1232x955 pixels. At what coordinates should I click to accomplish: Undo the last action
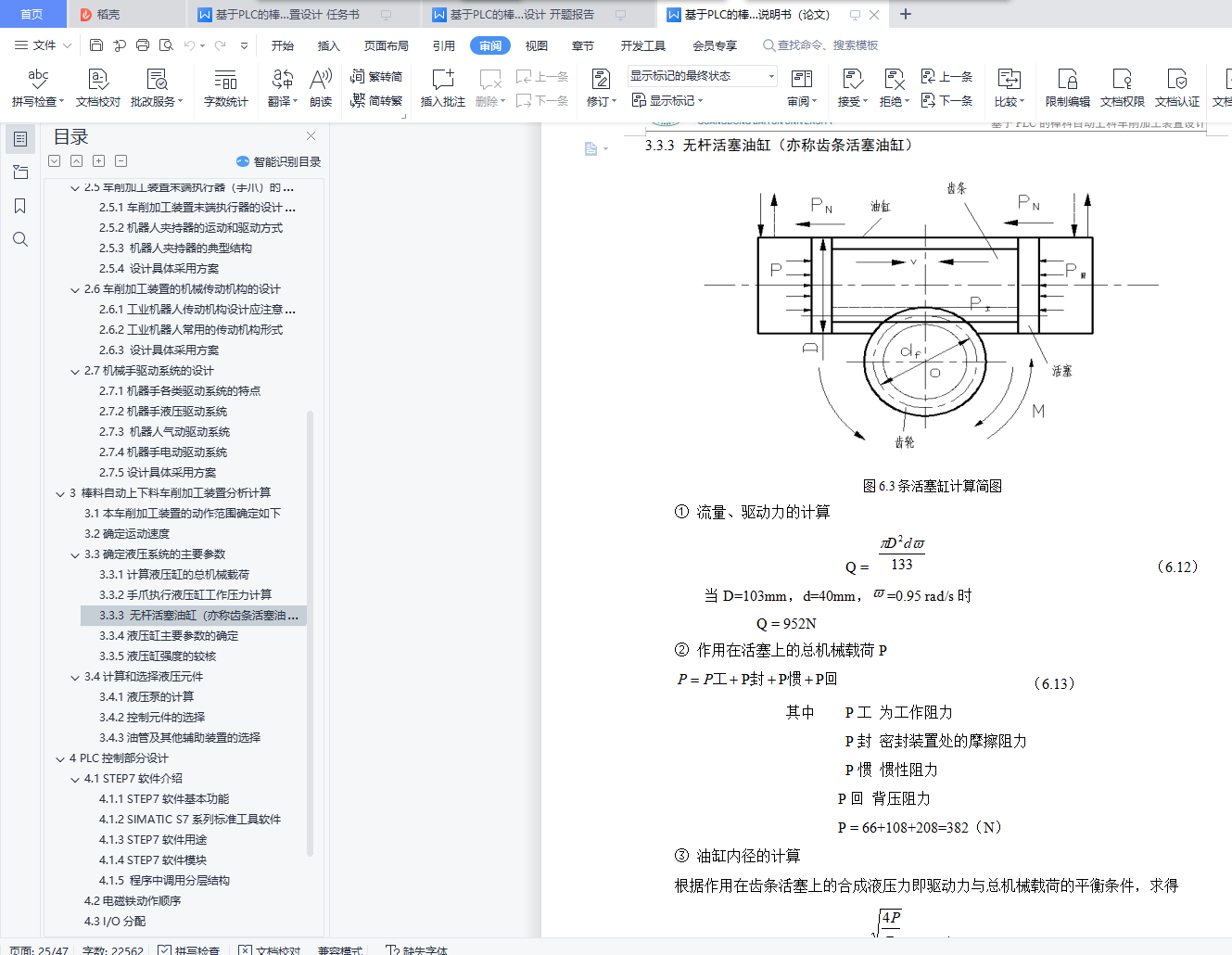[x=190, y=45]
